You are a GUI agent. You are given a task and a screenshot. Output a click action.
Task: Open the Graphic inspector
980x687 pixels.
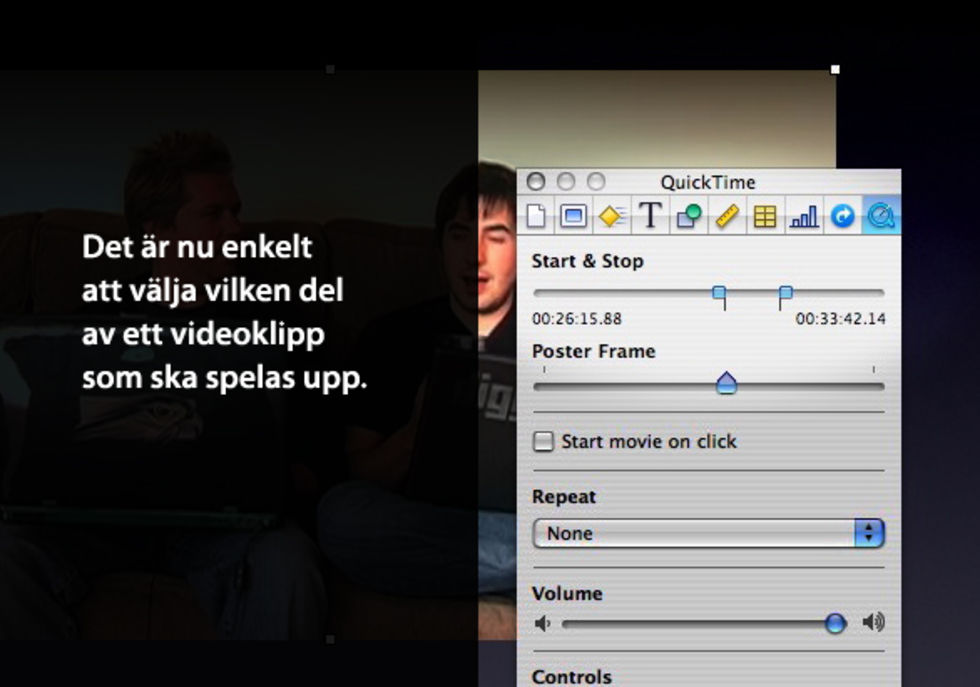[688, 216]
